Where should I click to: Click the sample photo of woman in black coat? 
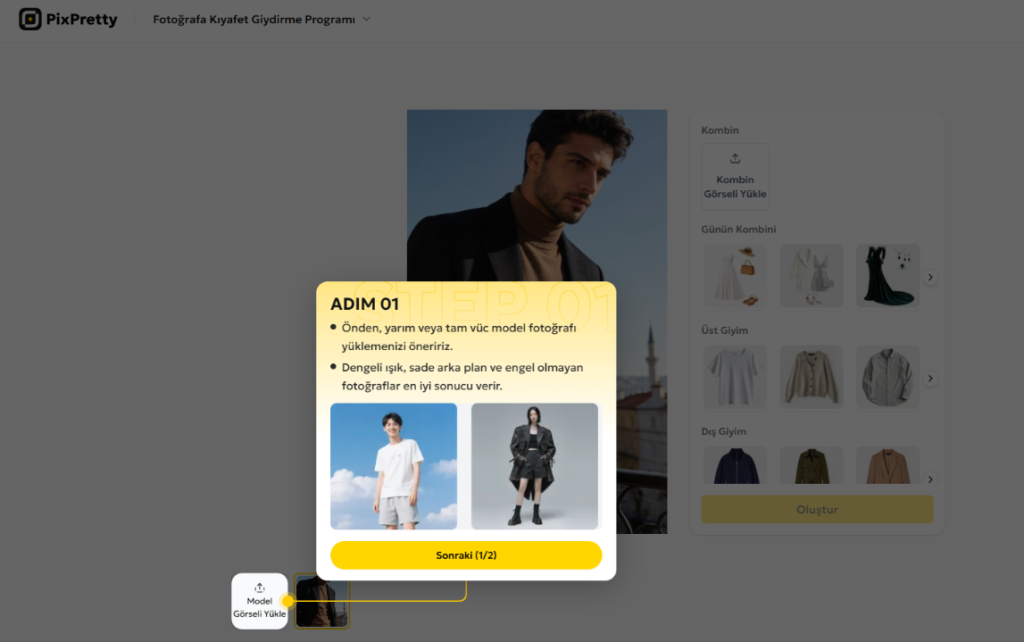pos(534,466)
